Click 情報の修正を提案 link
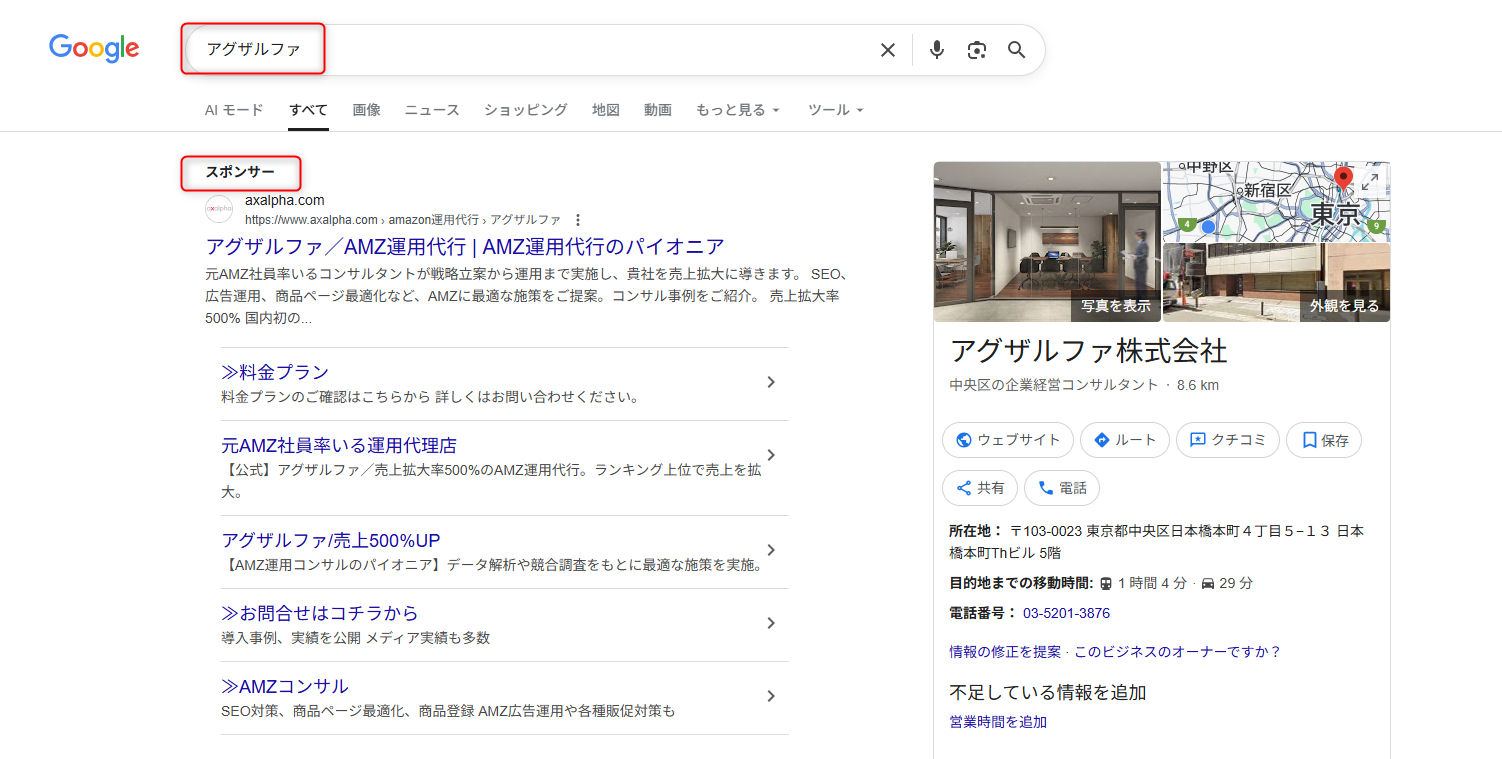 pos(1005,652)
